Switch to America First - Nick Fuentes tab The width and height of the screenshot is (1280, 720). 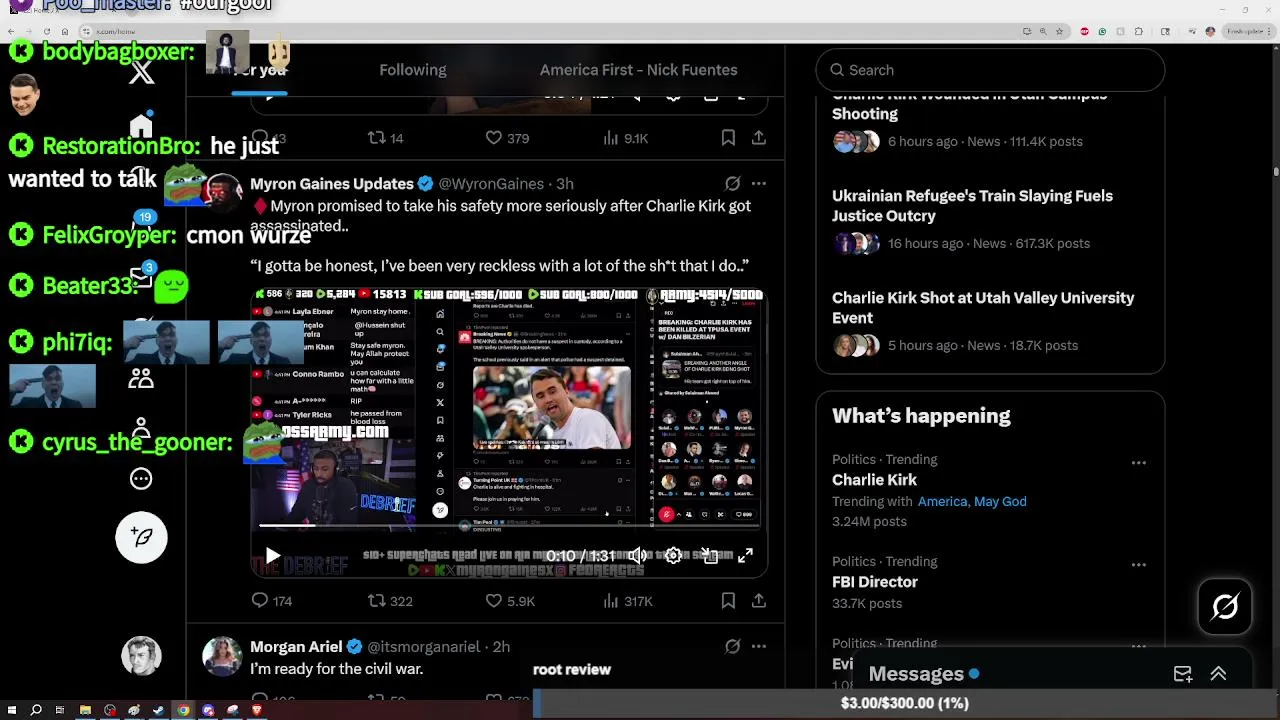click(638, 70)
